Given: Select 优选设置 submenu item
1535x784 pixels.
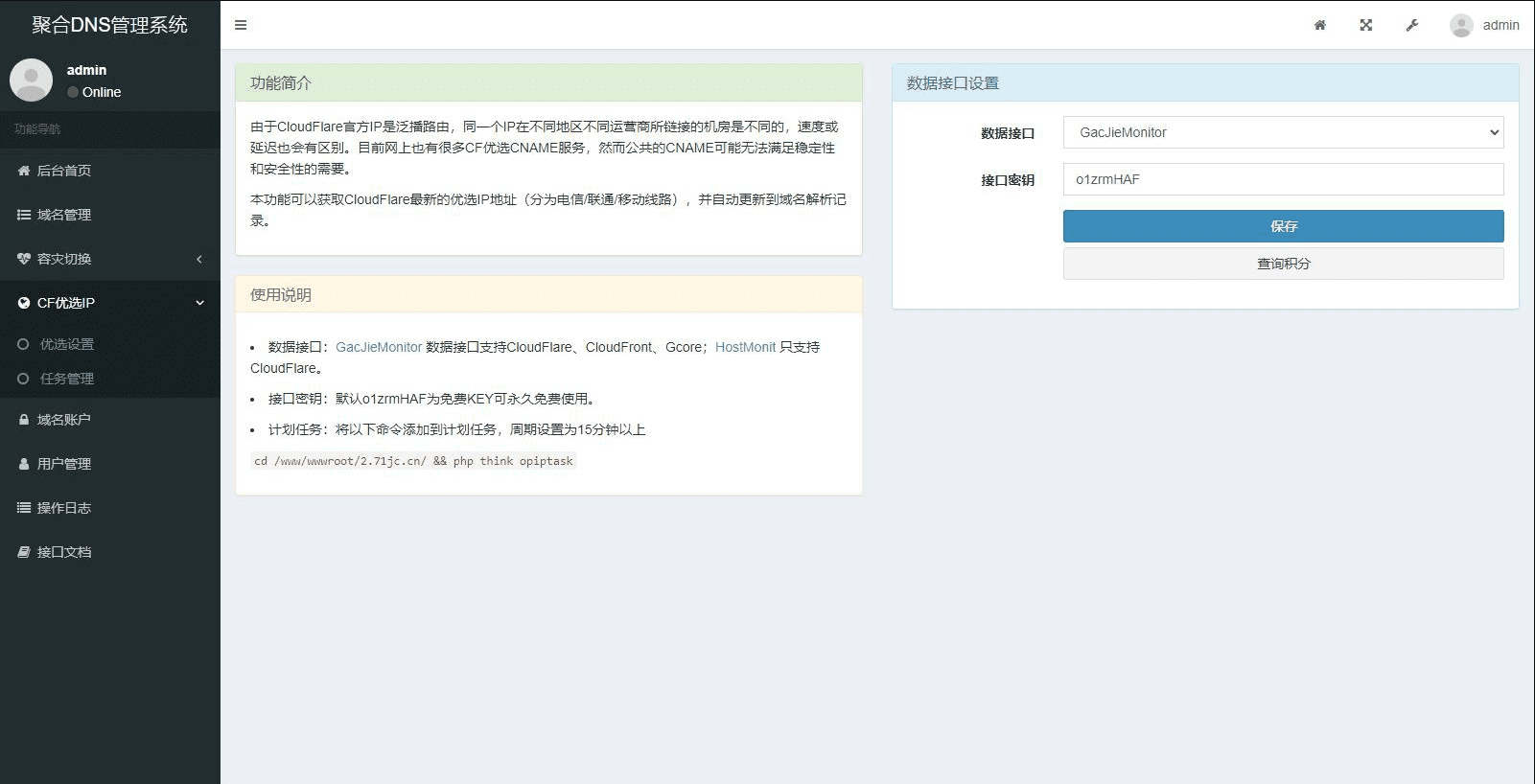Looking at the screenshot, I should [67, 344].
